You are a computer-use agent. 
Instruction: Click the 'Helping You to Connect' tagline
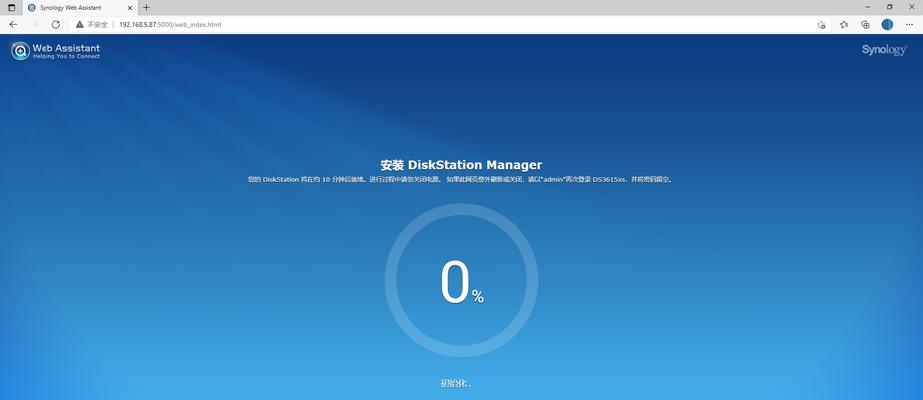point(66,57)
